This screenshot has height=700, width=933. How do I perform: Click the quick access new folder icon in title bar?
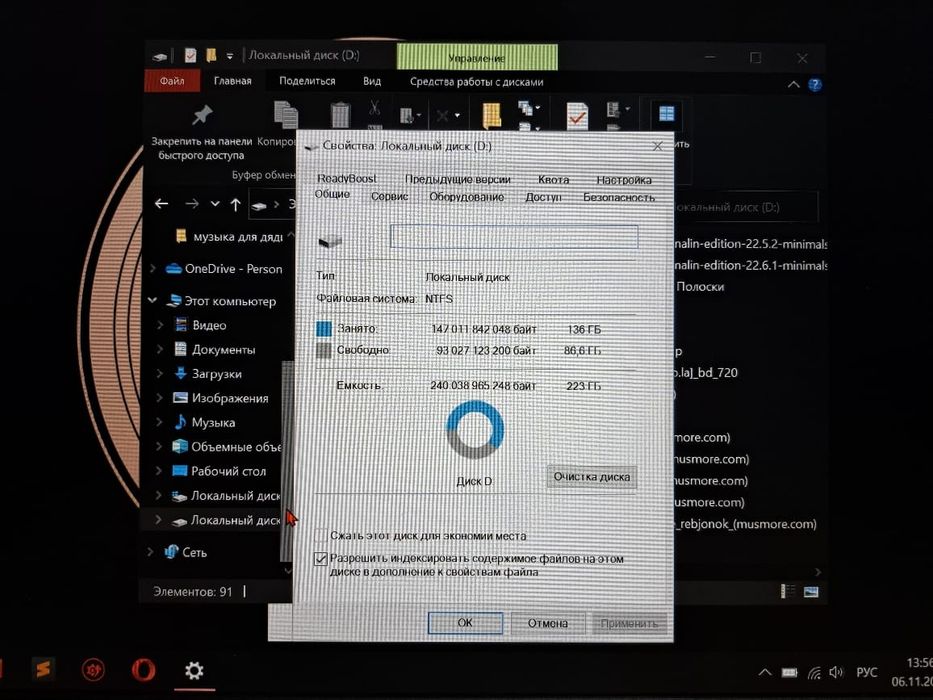pos(211,55)
